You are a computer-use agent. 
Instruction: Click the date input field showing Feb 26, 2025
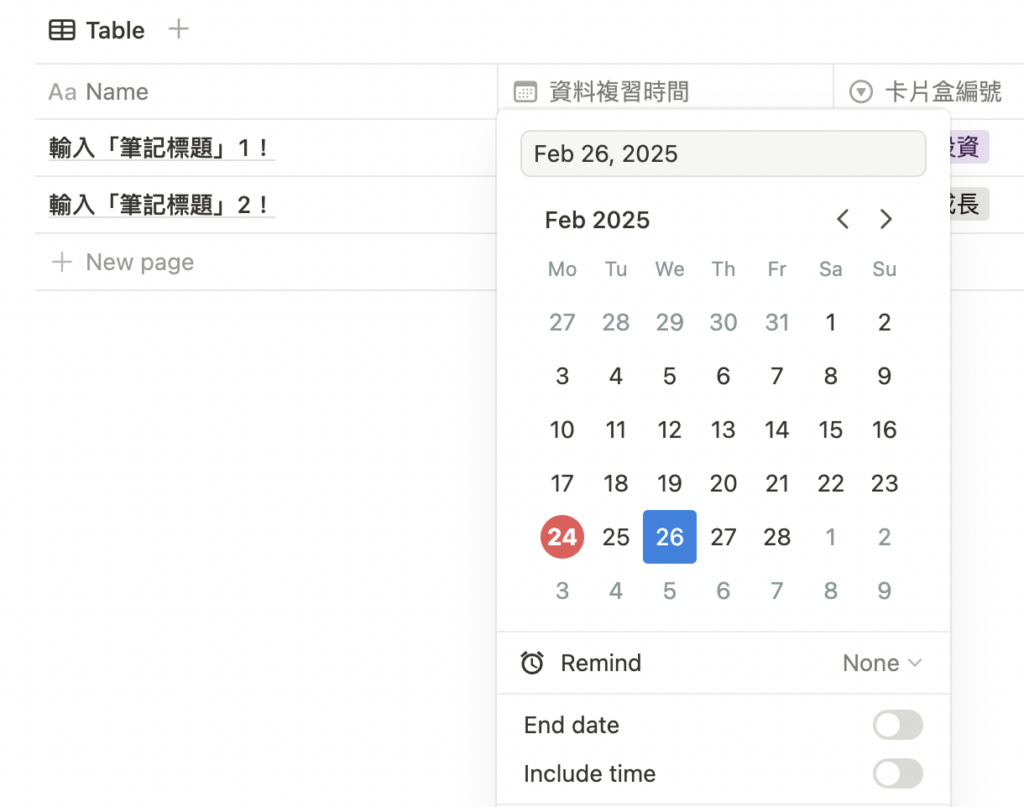click(x=722, y=154)
